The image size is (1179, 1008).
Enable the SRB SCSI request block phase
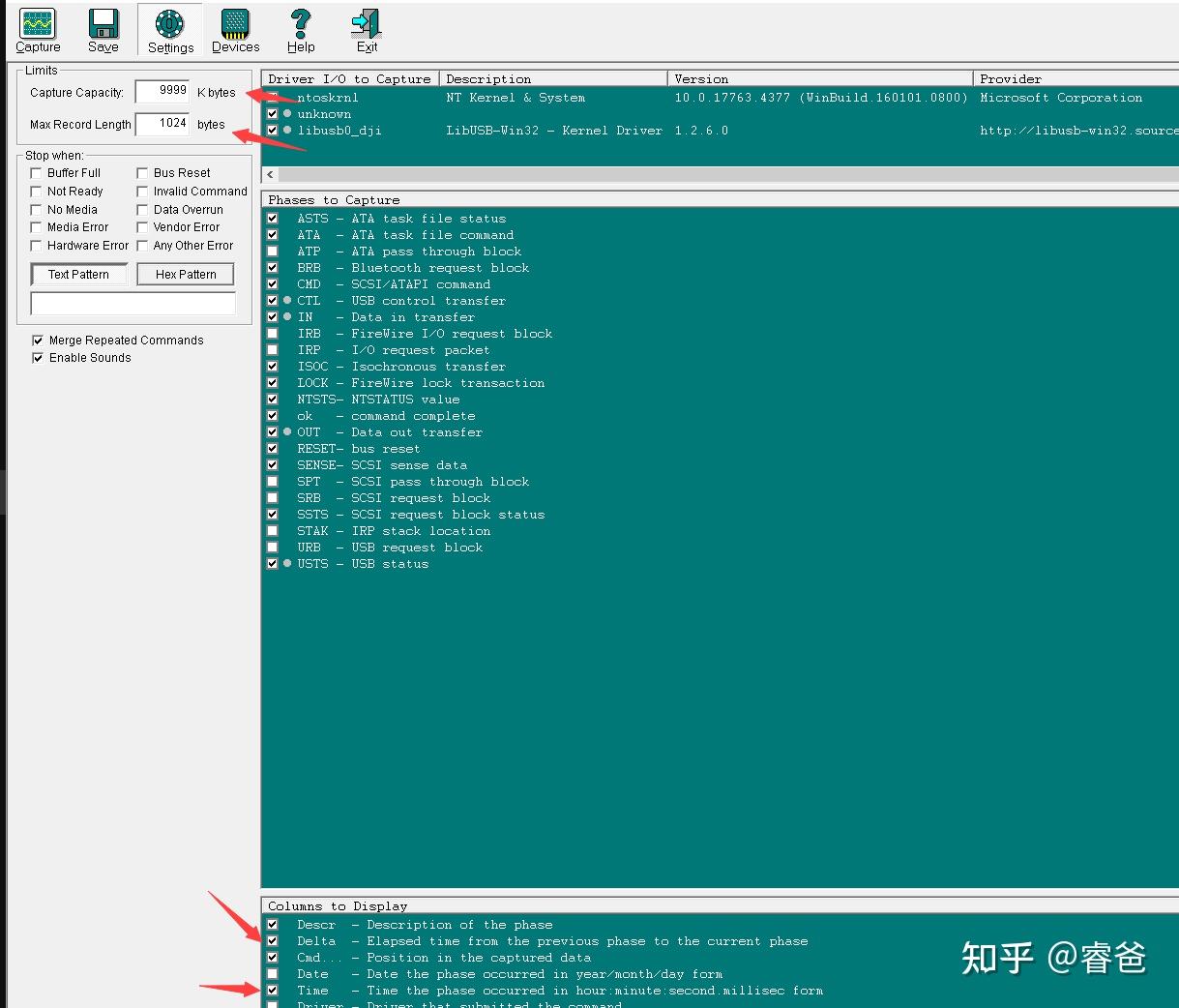click(x=273, y=498)
